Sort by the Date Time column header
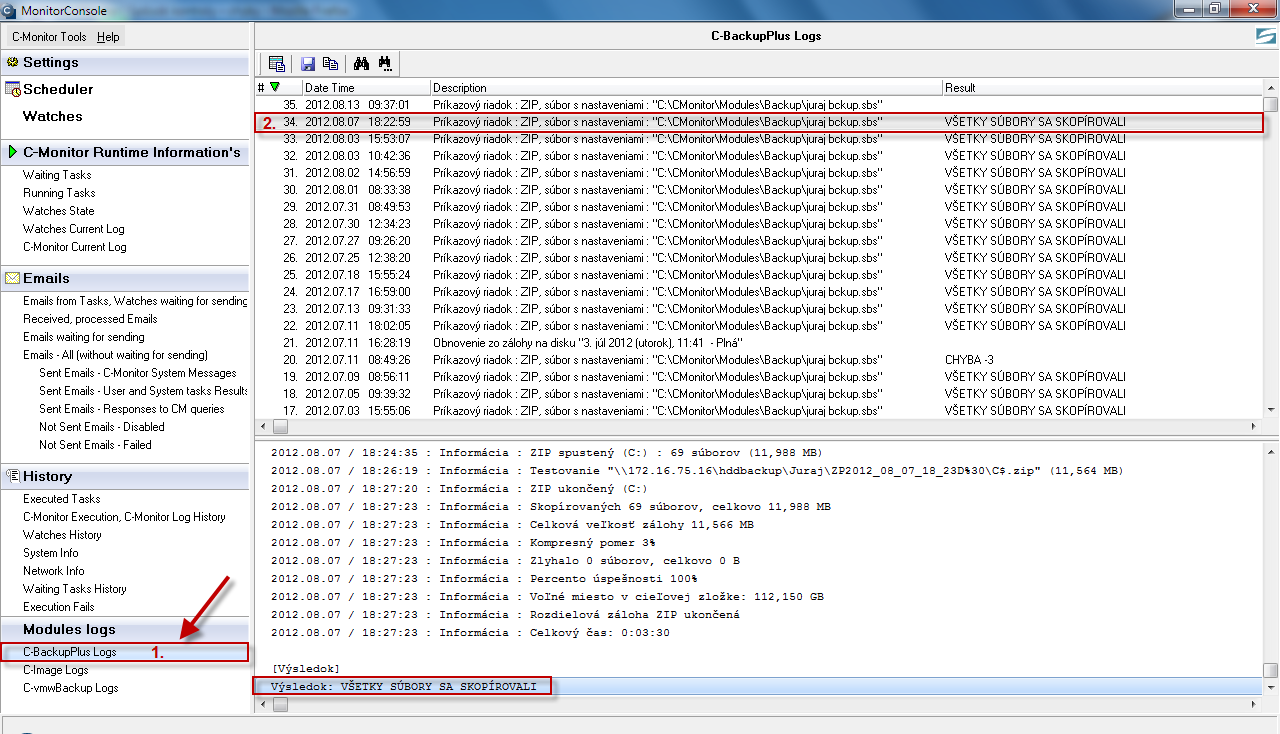Screen dimensions: 1280x734 tap(366, 88)
